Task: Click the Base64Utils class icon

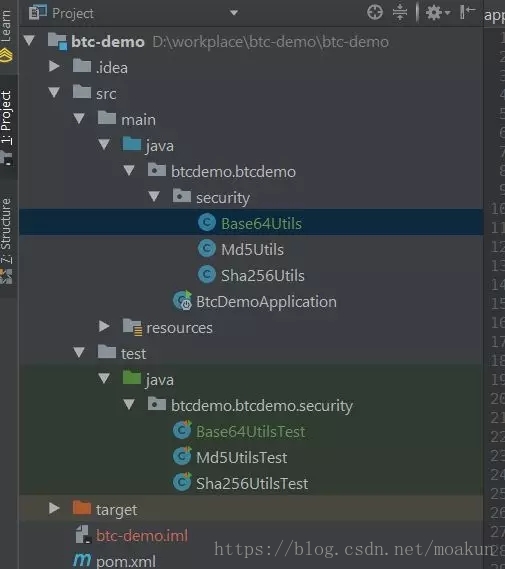Action: coord(207,222)
